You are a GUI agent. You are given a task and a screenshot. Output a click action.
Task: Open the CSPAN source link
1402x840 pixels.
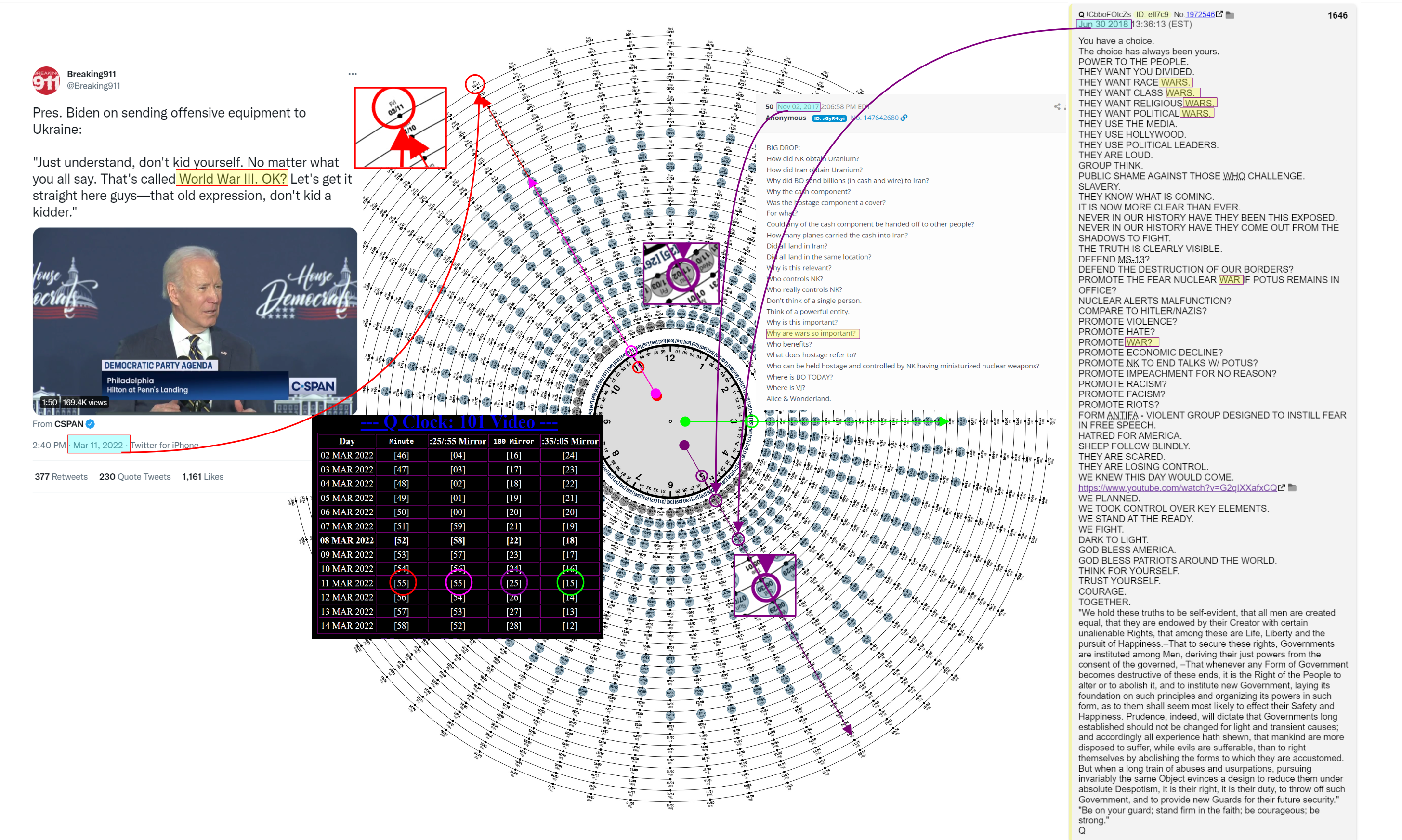[68, 424]
